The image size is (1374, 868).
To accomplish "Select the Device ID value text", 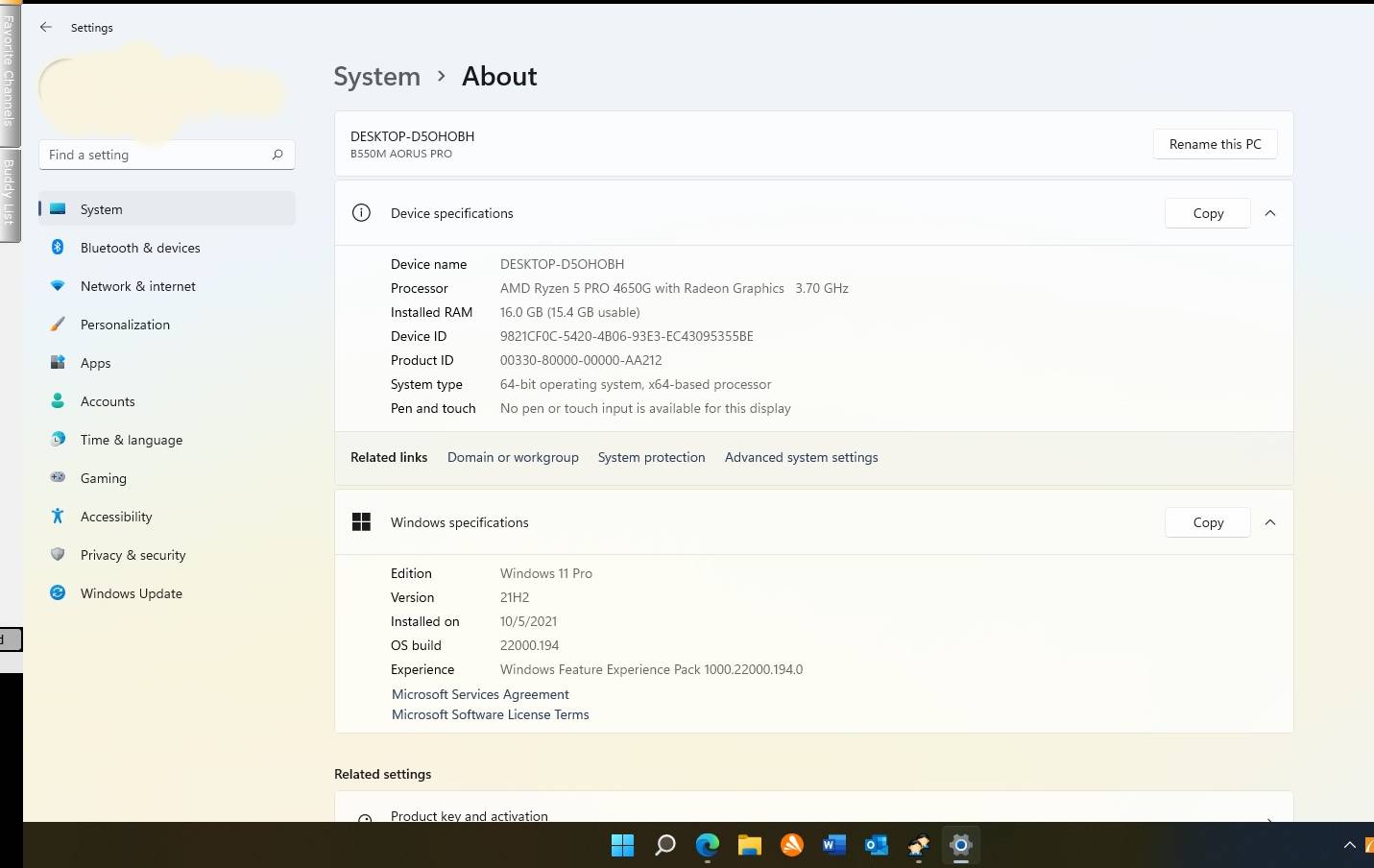I will point(626,336).
